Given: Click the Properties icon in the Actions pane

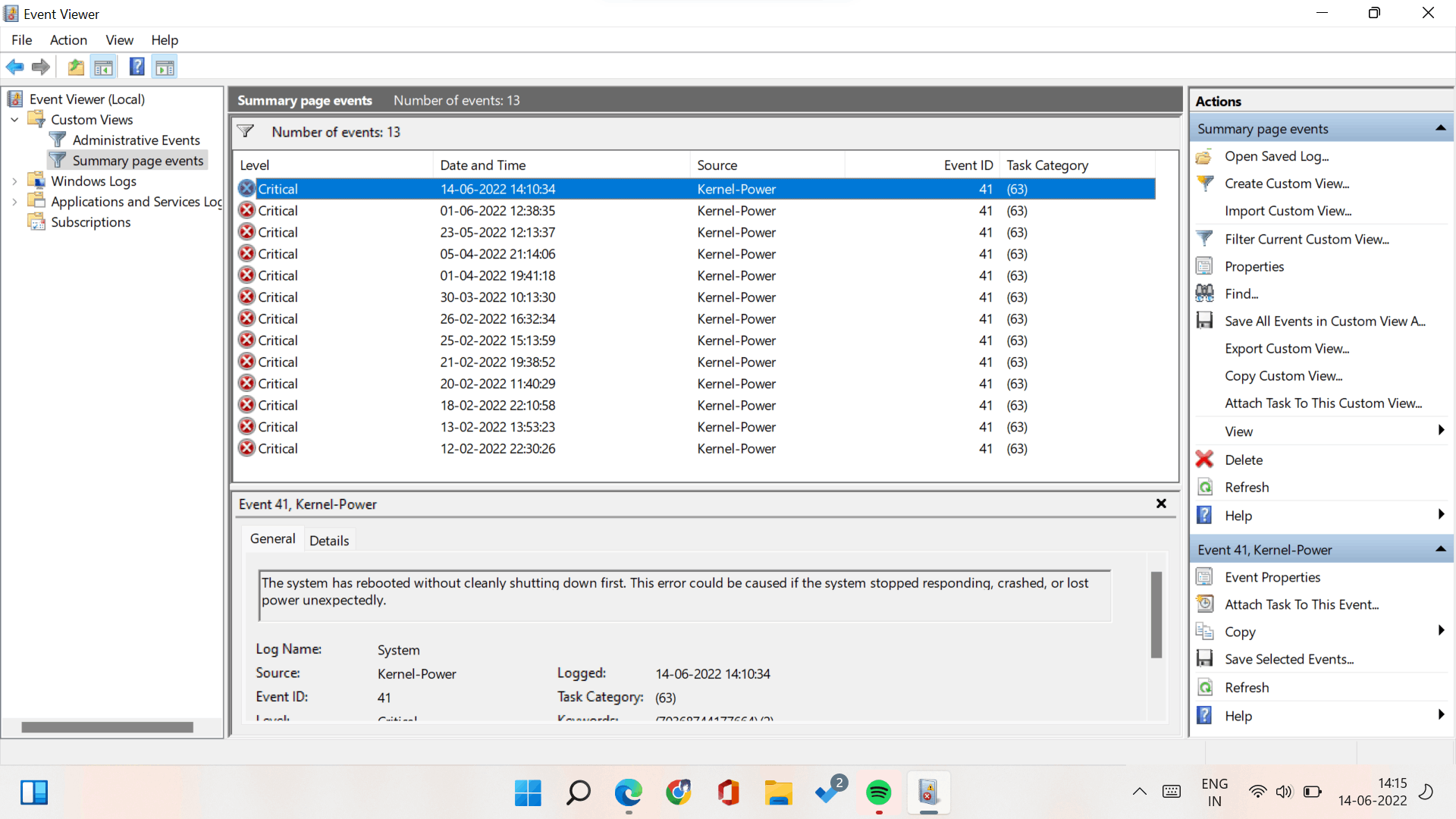Looking at the screenshot, I should [x=1204, y=266].
